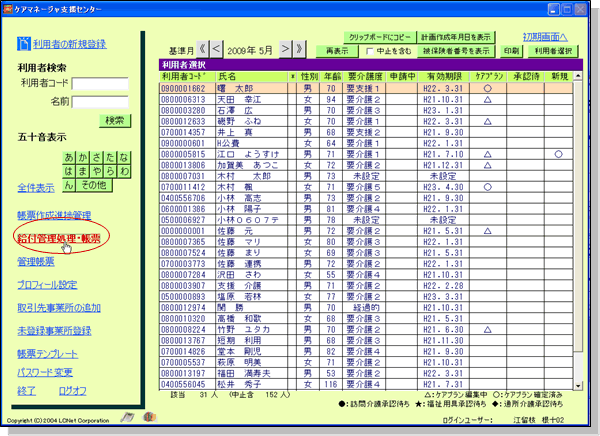Filter by the や kana button
This screenshot has height=436, width=600.
(x=96, y=171)
